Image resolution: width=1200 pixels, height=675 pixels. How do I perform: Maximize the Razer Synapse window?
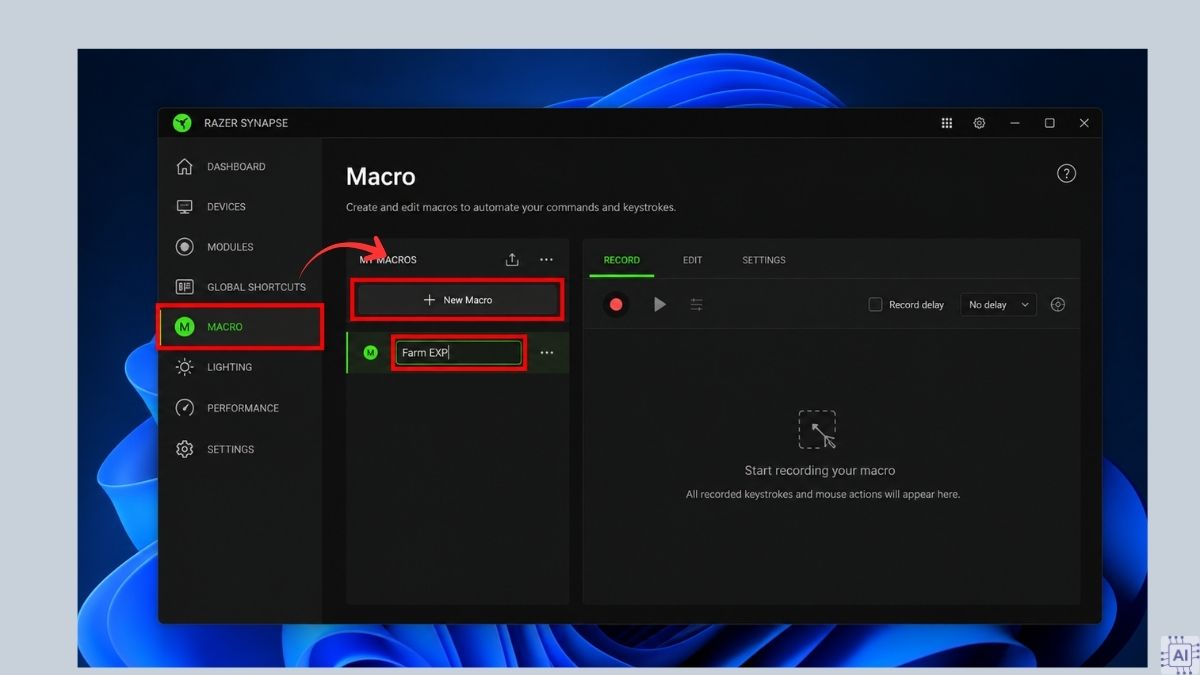click(1049, 123)
